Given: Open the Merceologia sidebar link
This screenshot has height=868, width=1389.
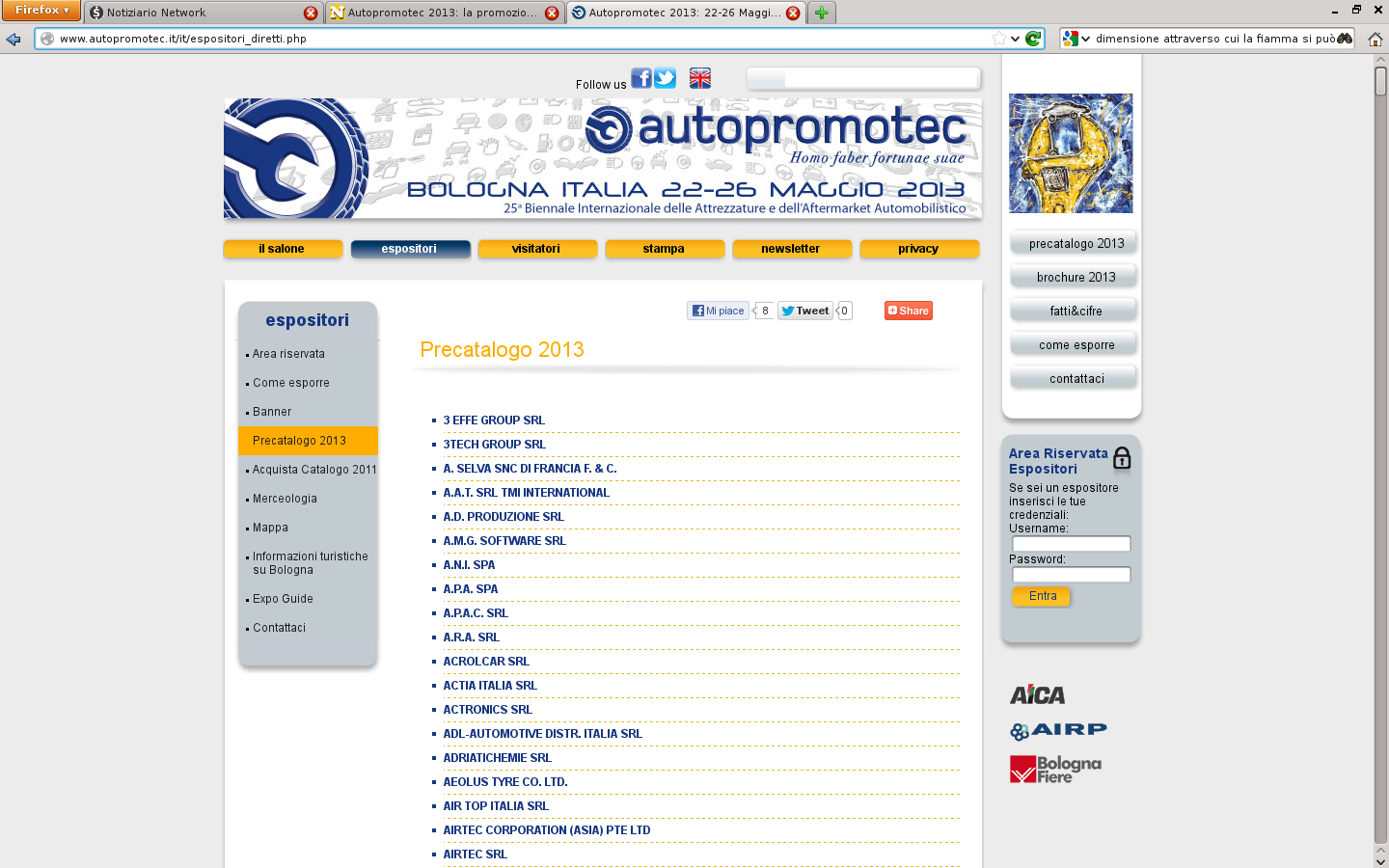Looking at the screenshot, I should 285,499.
